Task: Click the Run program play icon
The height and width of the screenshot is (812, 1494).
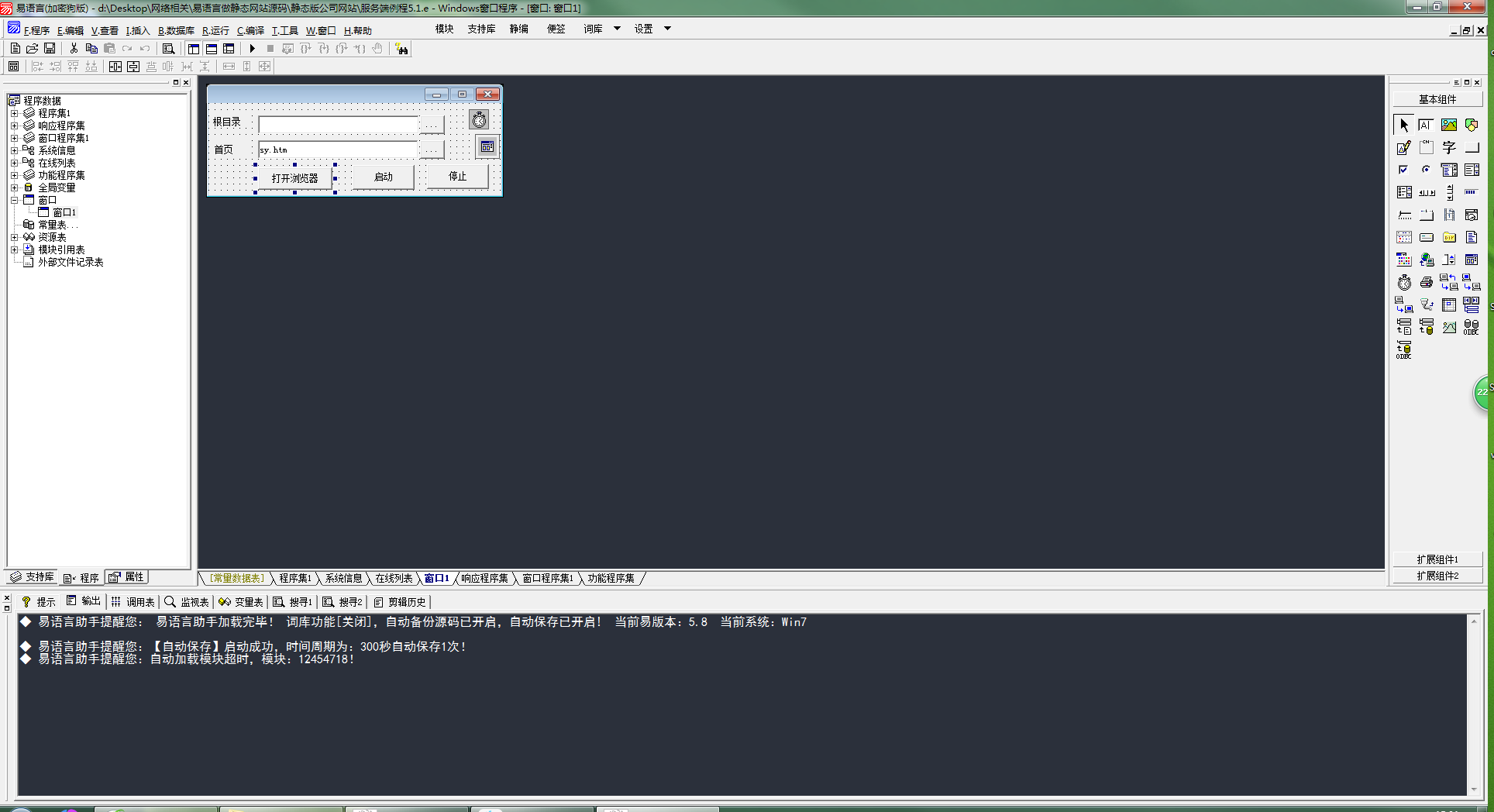Action: pyautogui.click(x=253, y=49)
